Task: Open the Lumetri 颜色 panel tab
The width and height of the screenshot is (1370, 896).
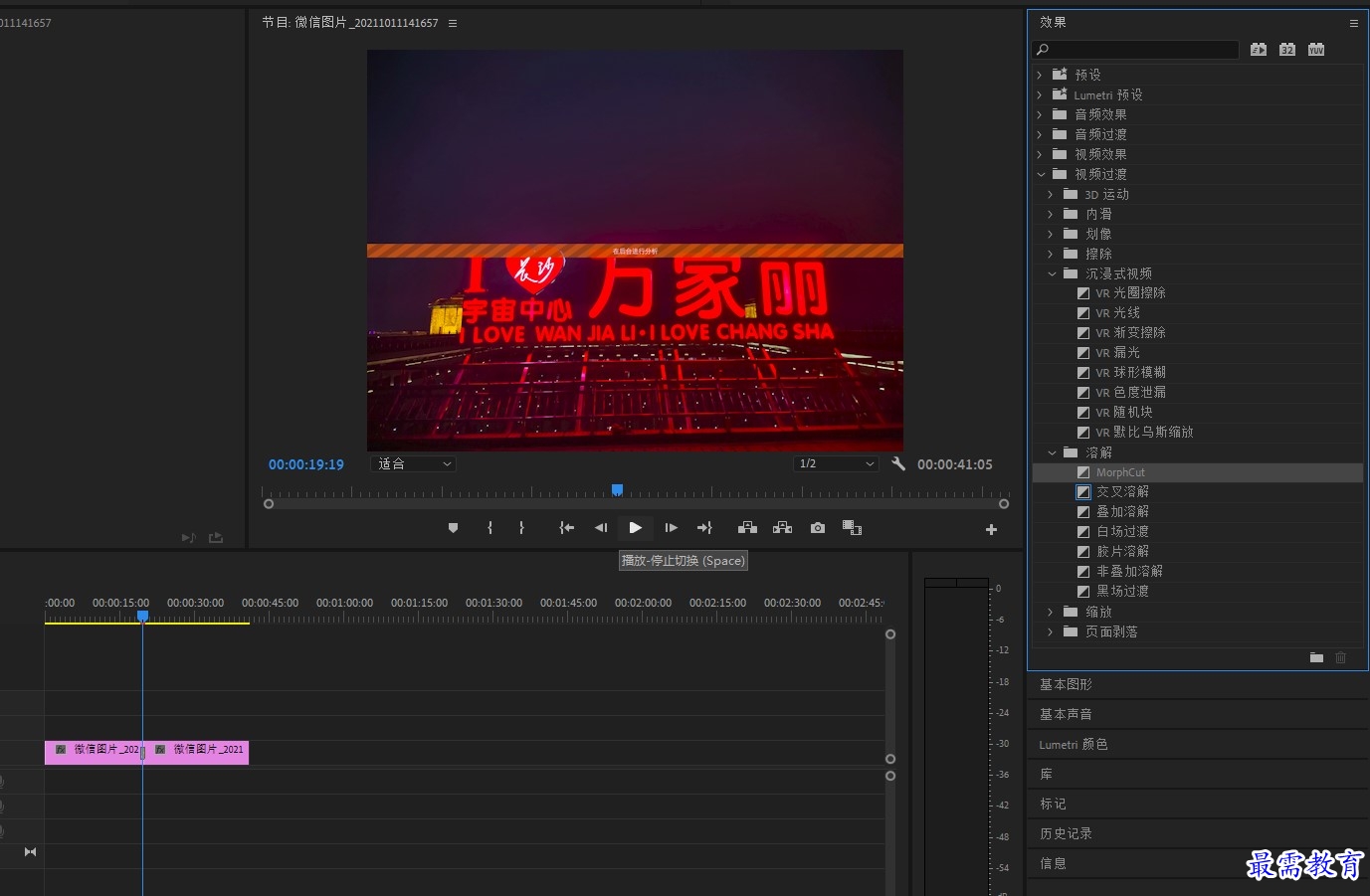Action: pos(1074,744)
